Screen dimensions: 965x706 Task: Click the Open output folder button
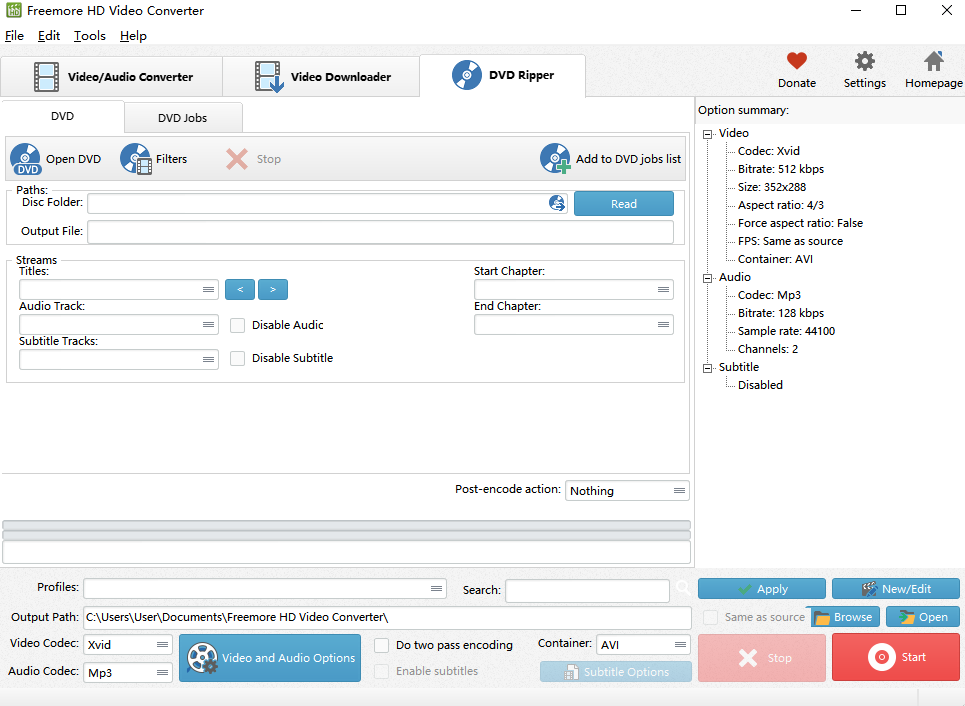[x=923, y=617]
